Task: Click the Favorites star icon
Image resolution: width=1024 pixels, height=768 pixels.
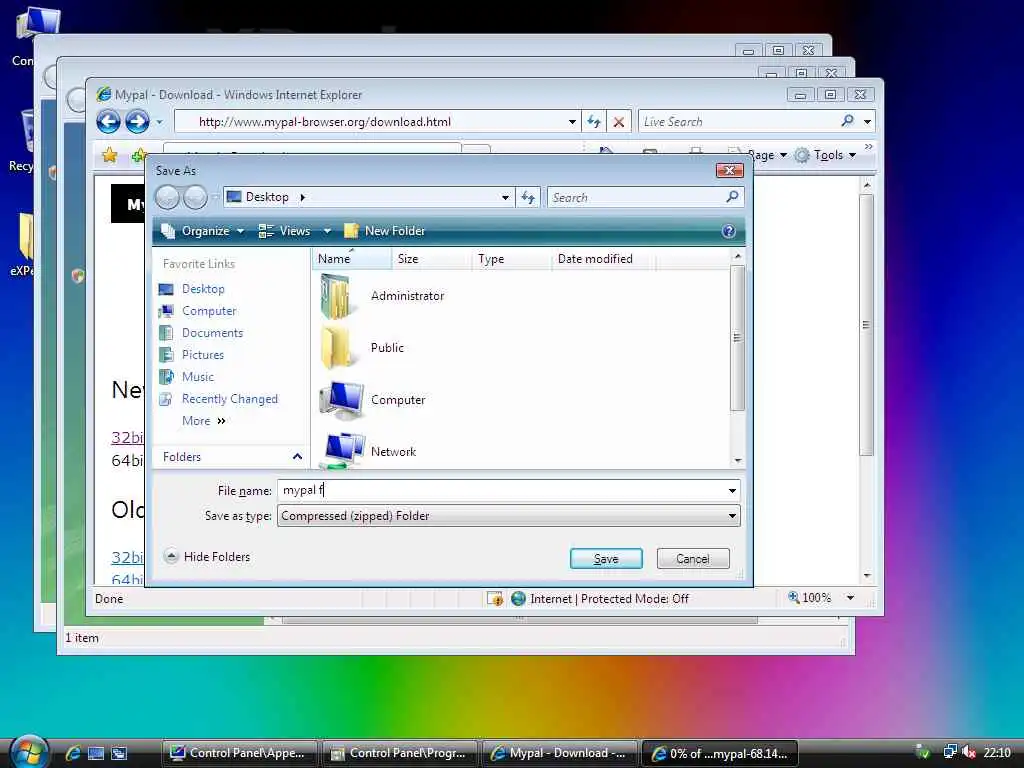Action: [x=110, y=155]
